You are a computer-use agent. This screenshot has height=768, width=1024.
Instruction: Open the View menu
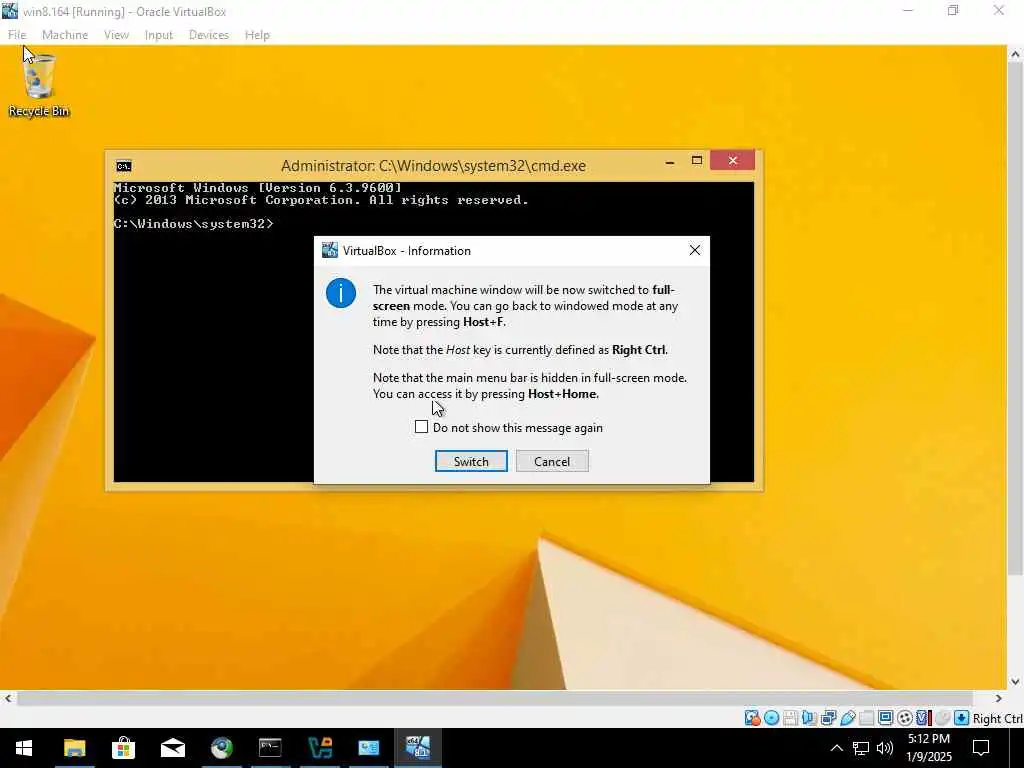point(116,35)
